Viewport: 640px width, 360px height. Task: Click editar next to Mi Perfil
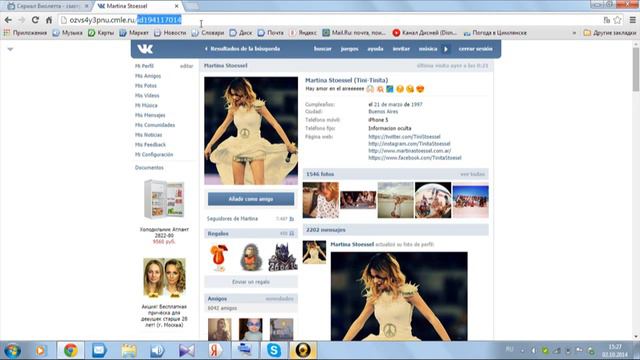coord(187,66)
